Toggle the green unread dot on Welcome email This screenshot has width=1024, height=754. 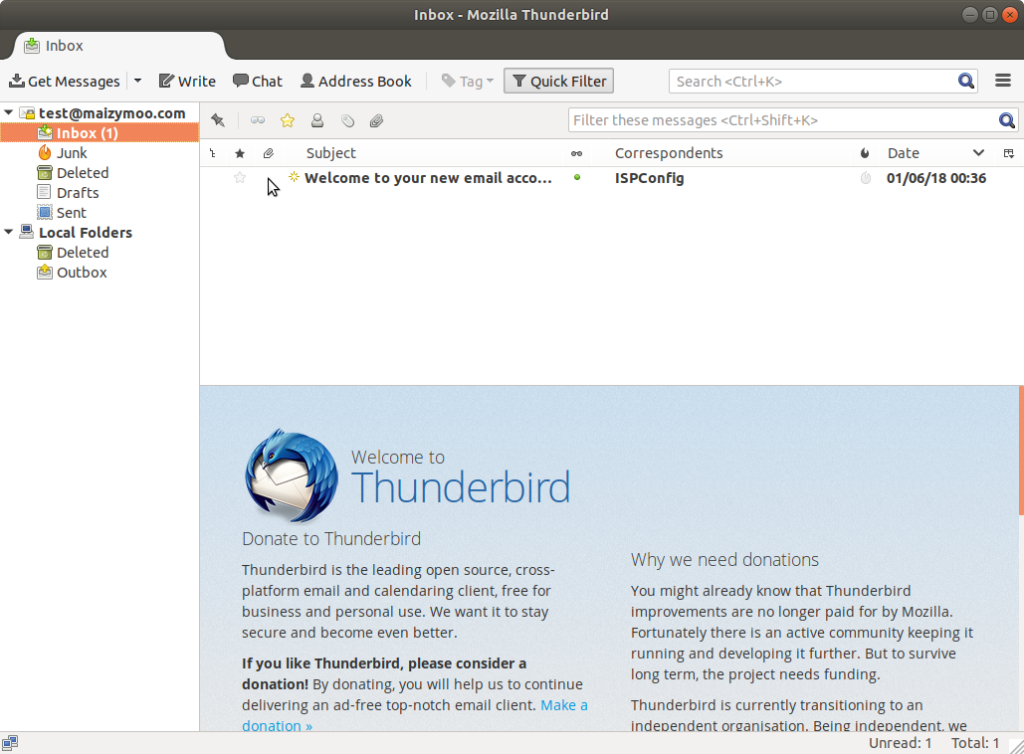point(577,178)
